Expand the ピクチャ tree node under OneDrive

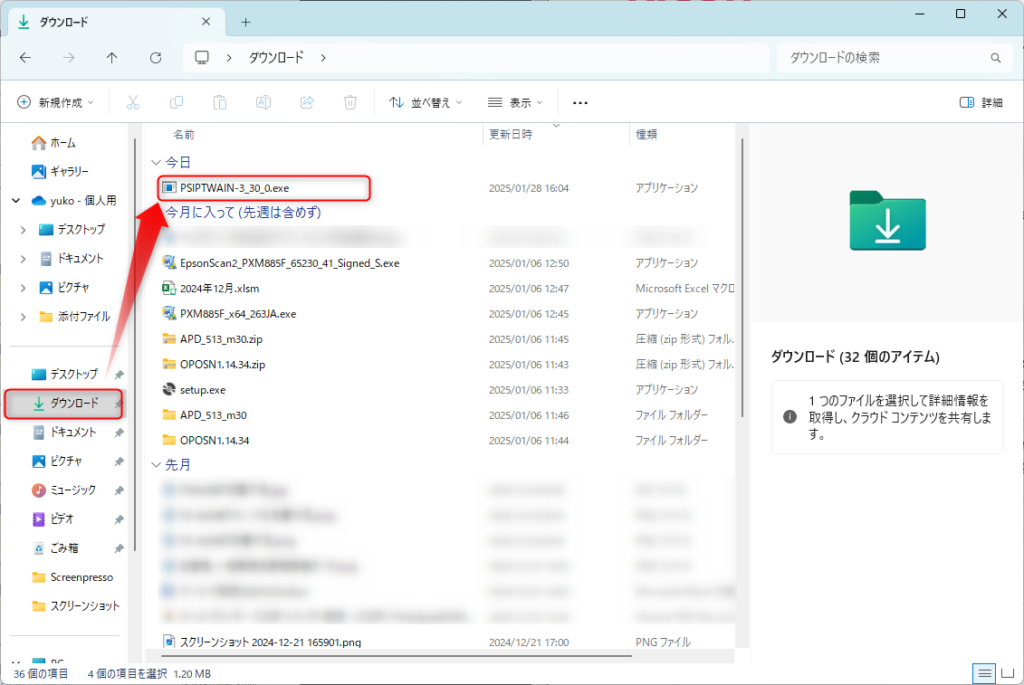tap(24, 287)
